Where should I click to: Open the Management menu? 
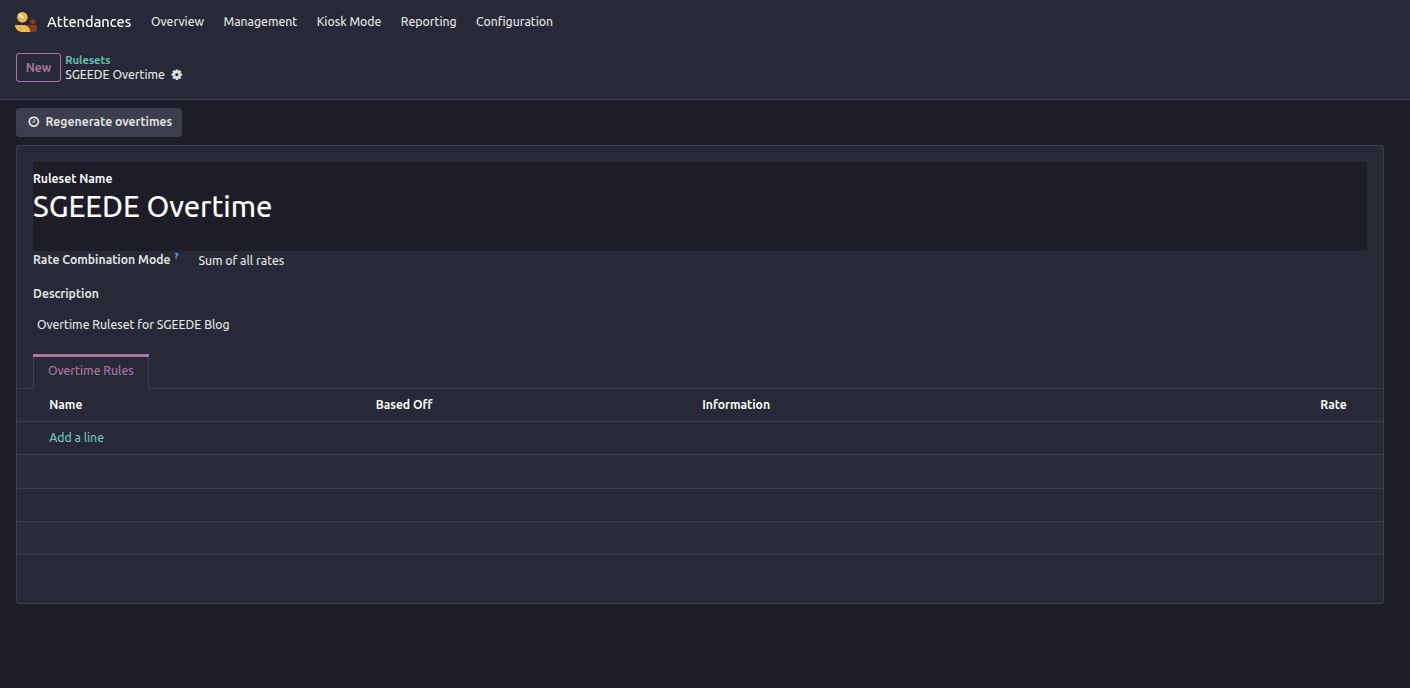[x=260, y=22]
